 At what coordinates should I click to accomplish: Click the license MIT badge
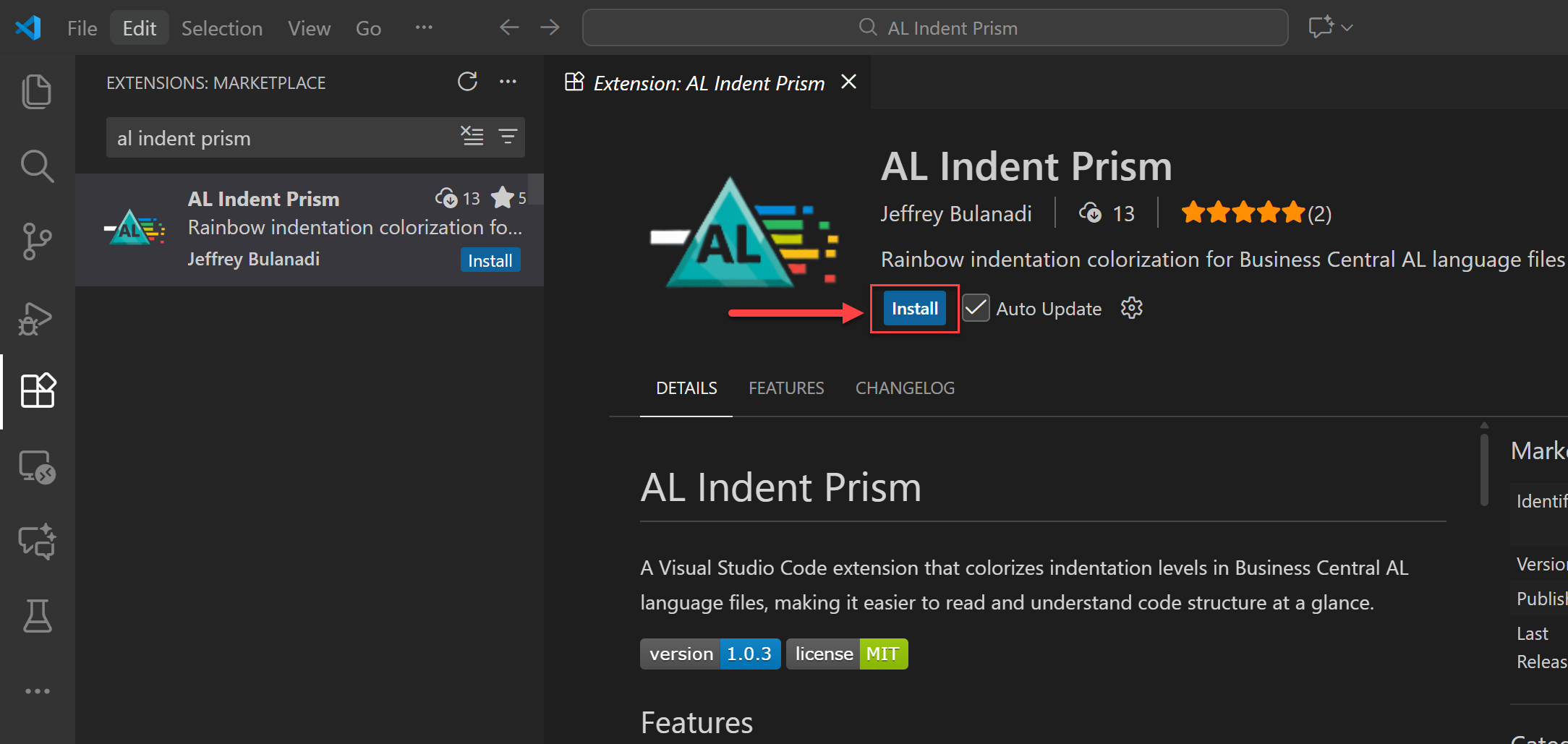click(x=847, y=654)
